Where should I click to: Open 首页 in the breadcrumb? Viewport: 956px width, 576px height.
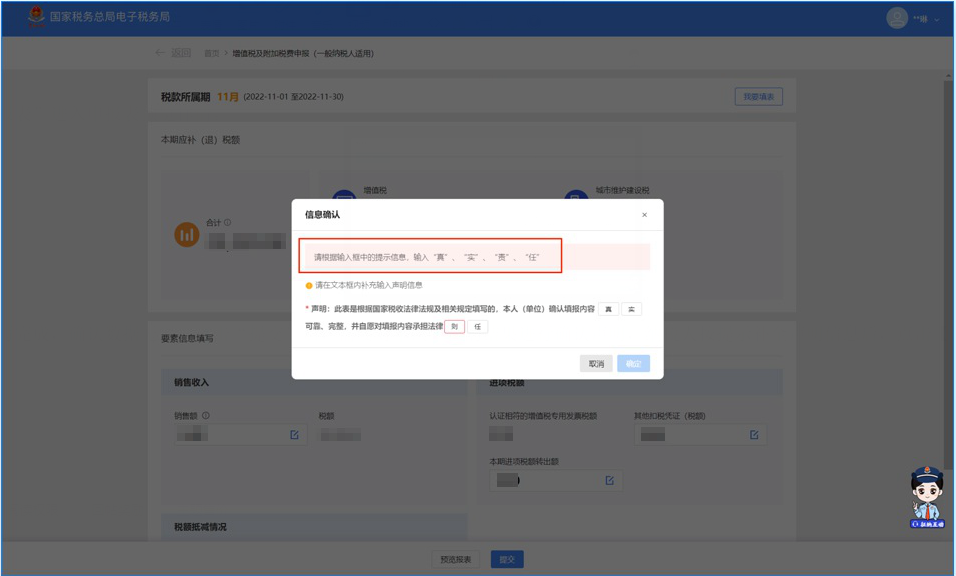point(211,54)
